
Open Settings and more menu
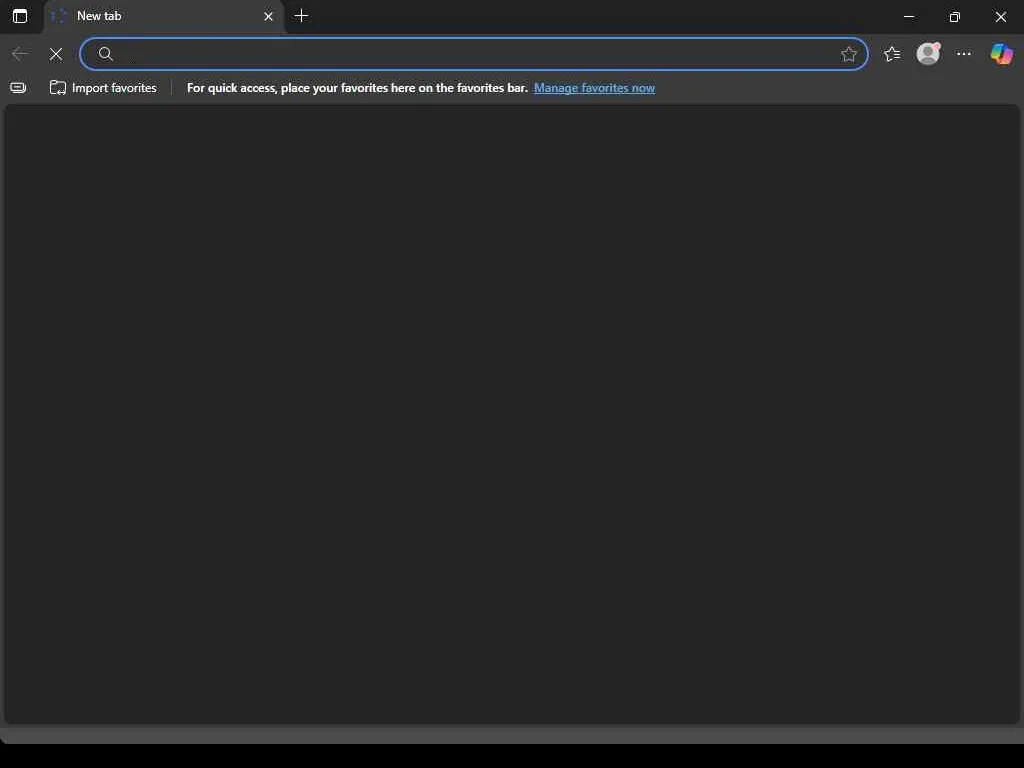point(963,54)
